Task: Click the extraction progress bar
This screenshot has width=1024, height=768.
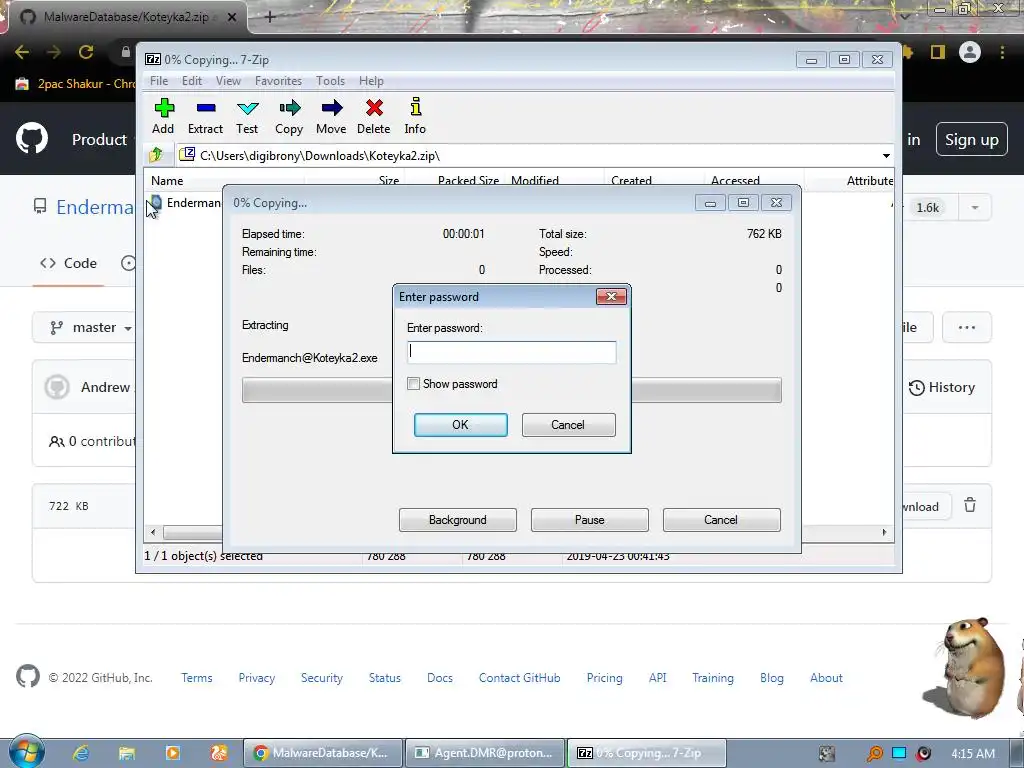Action: 511,390
